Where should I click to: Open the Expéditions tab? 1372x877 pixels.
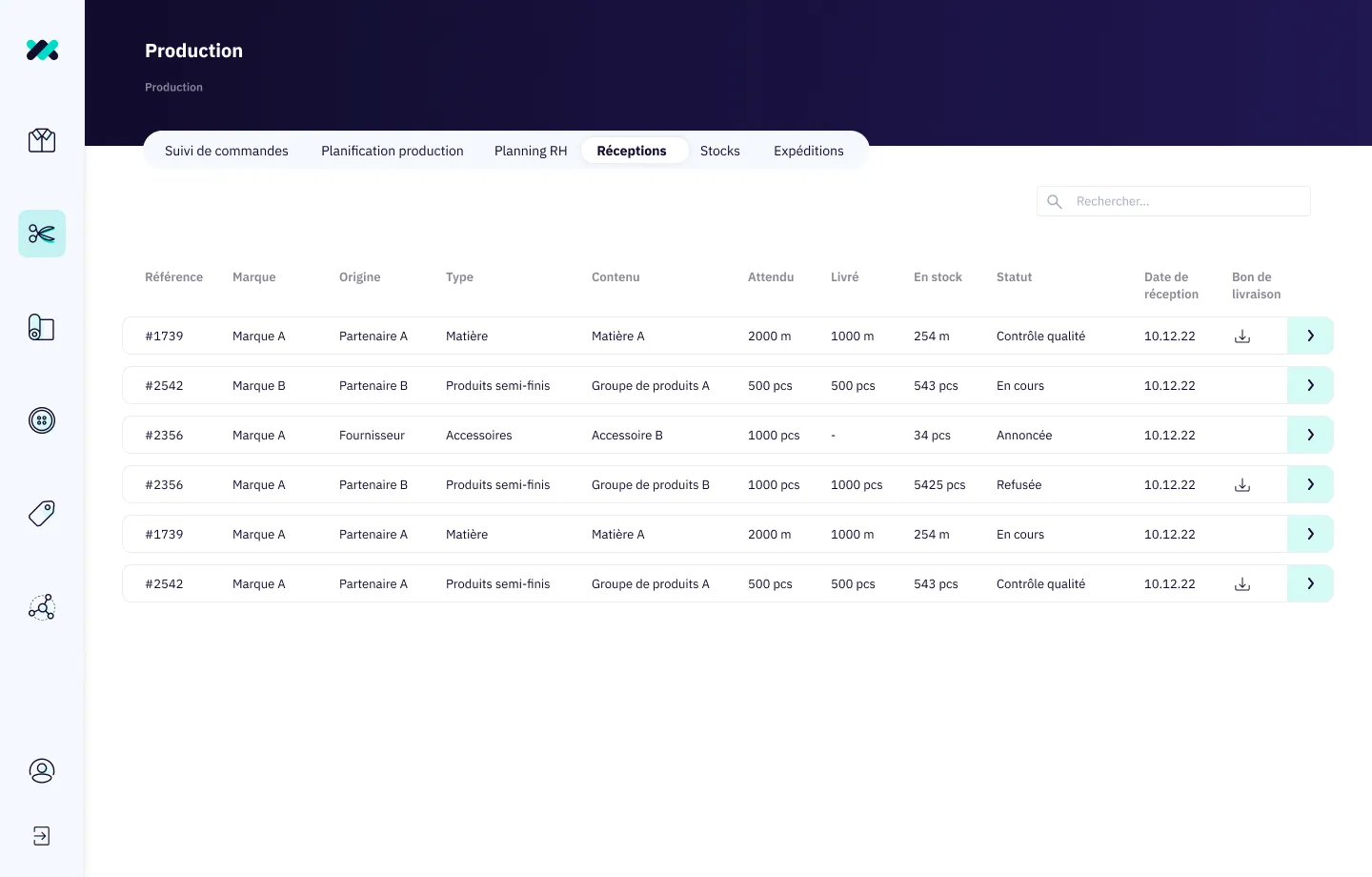click(x=809, y=151)
